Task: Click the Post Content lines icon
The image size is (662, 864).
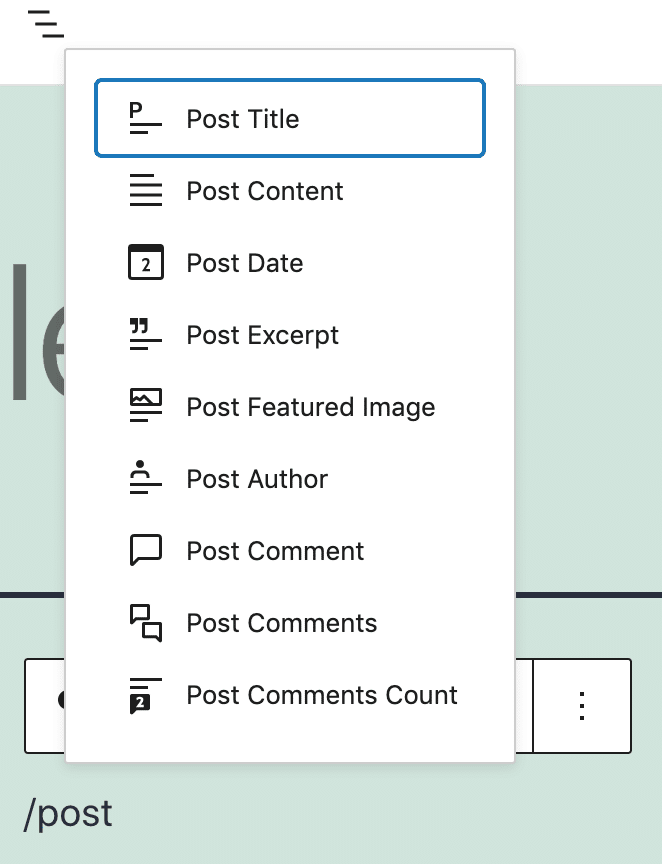Action: 146,191
